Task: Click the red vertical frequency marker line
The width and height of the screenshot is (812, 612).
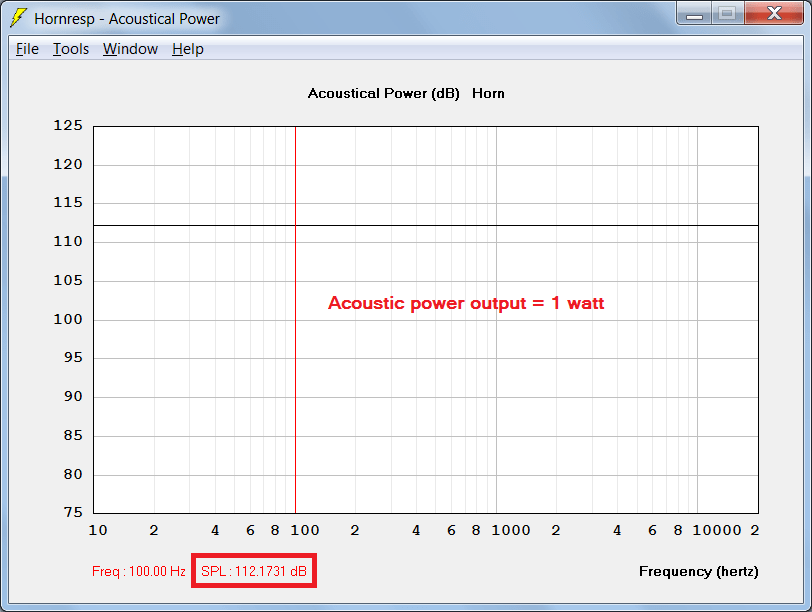Action: [295, 319]
